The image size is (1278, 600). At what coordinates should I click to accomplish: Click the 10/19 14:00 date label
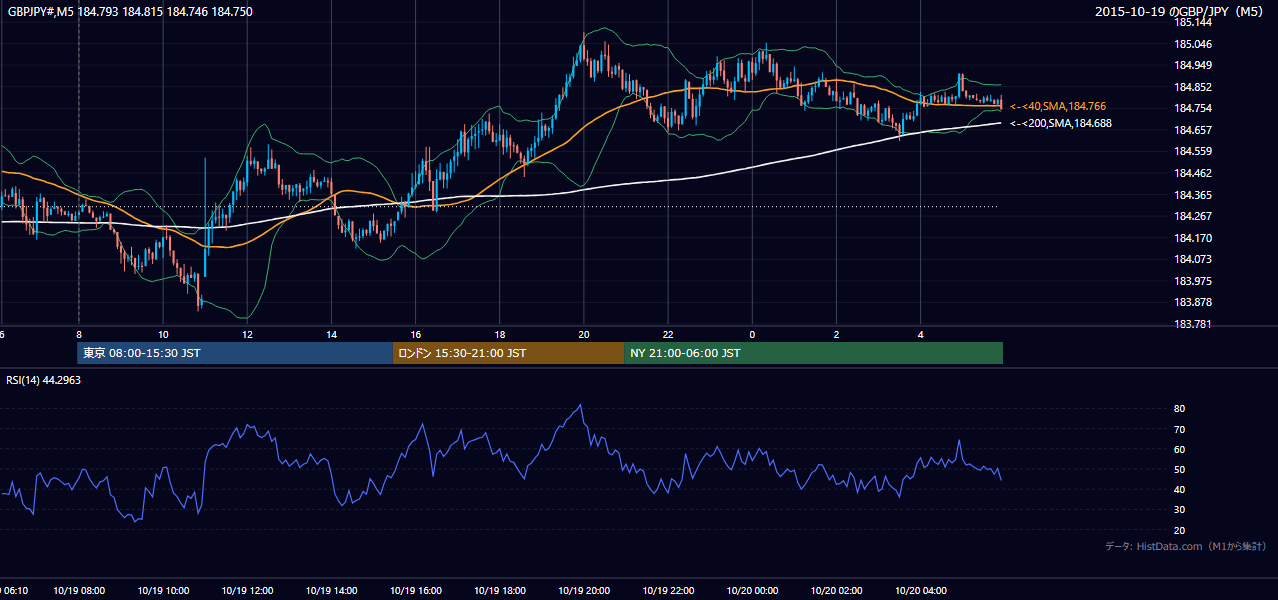[331, 591]
